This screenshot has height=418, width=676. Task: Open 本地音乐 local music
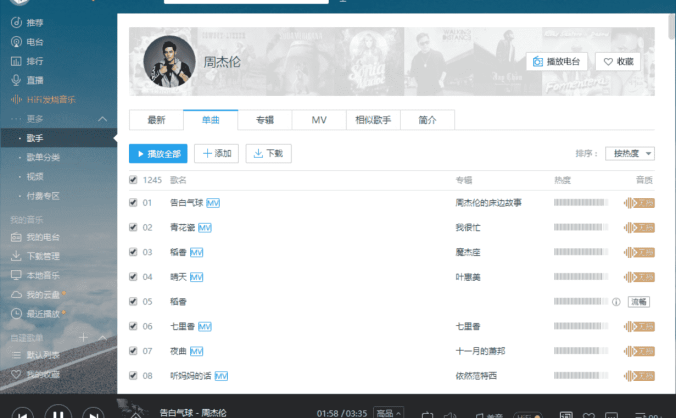click(35, 275)
